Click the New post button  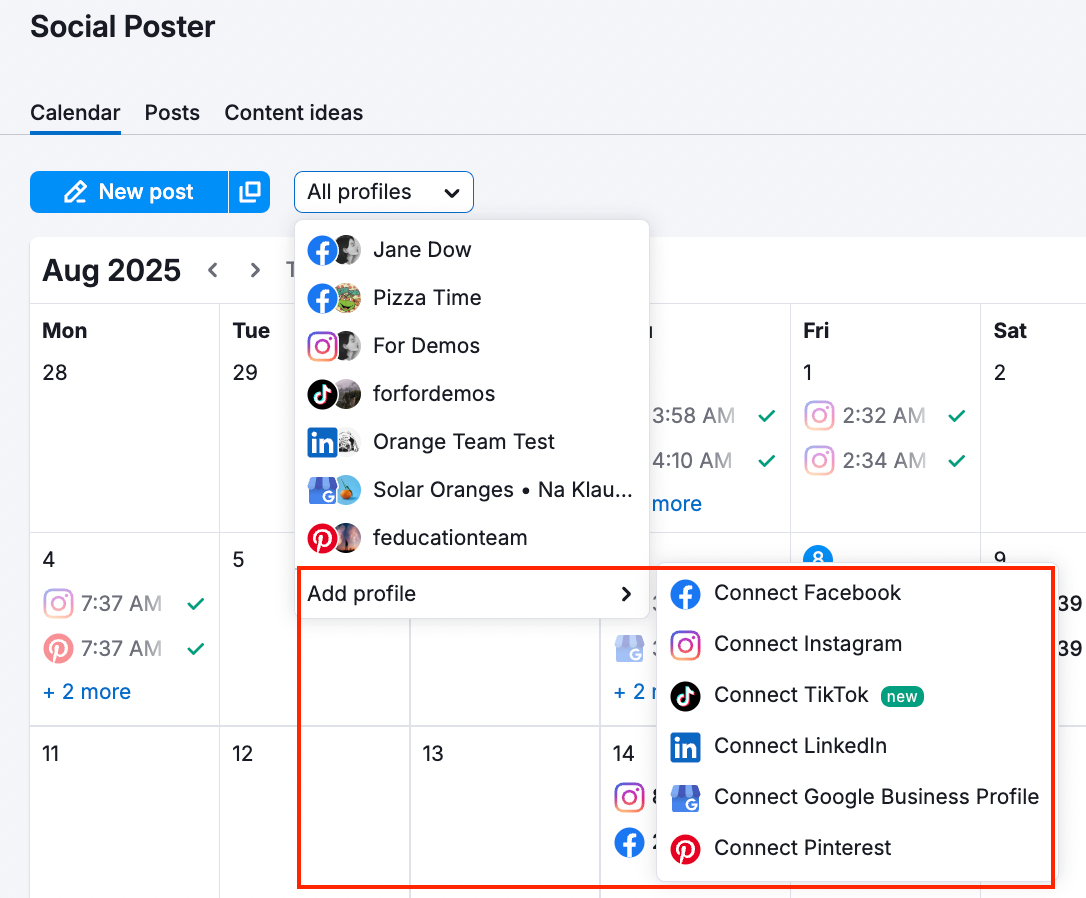(x=128, y=191)
